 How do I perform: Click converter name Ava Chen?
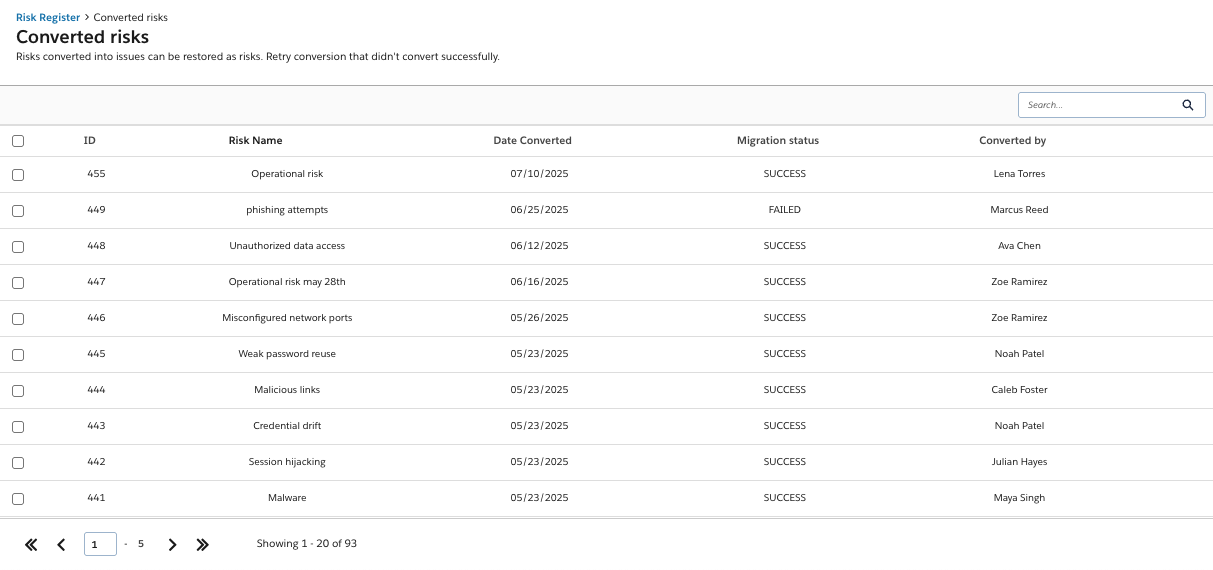[x=1019, y=246]
